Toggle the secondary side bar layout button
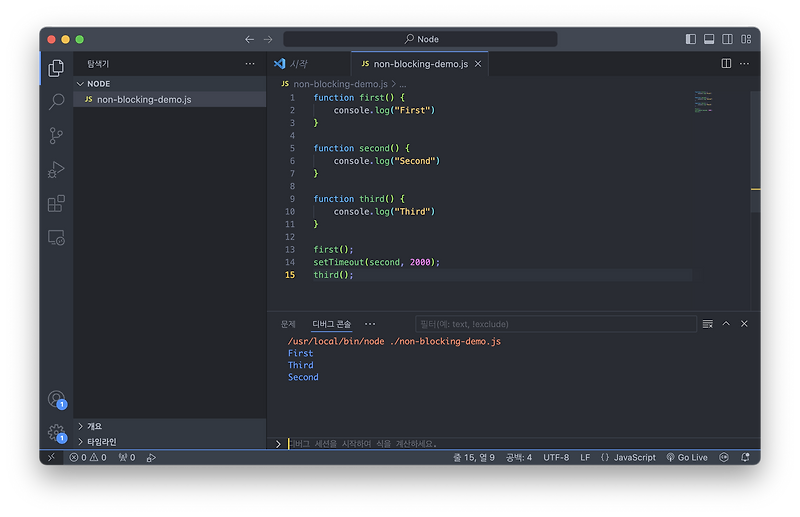 click(727, 39)
